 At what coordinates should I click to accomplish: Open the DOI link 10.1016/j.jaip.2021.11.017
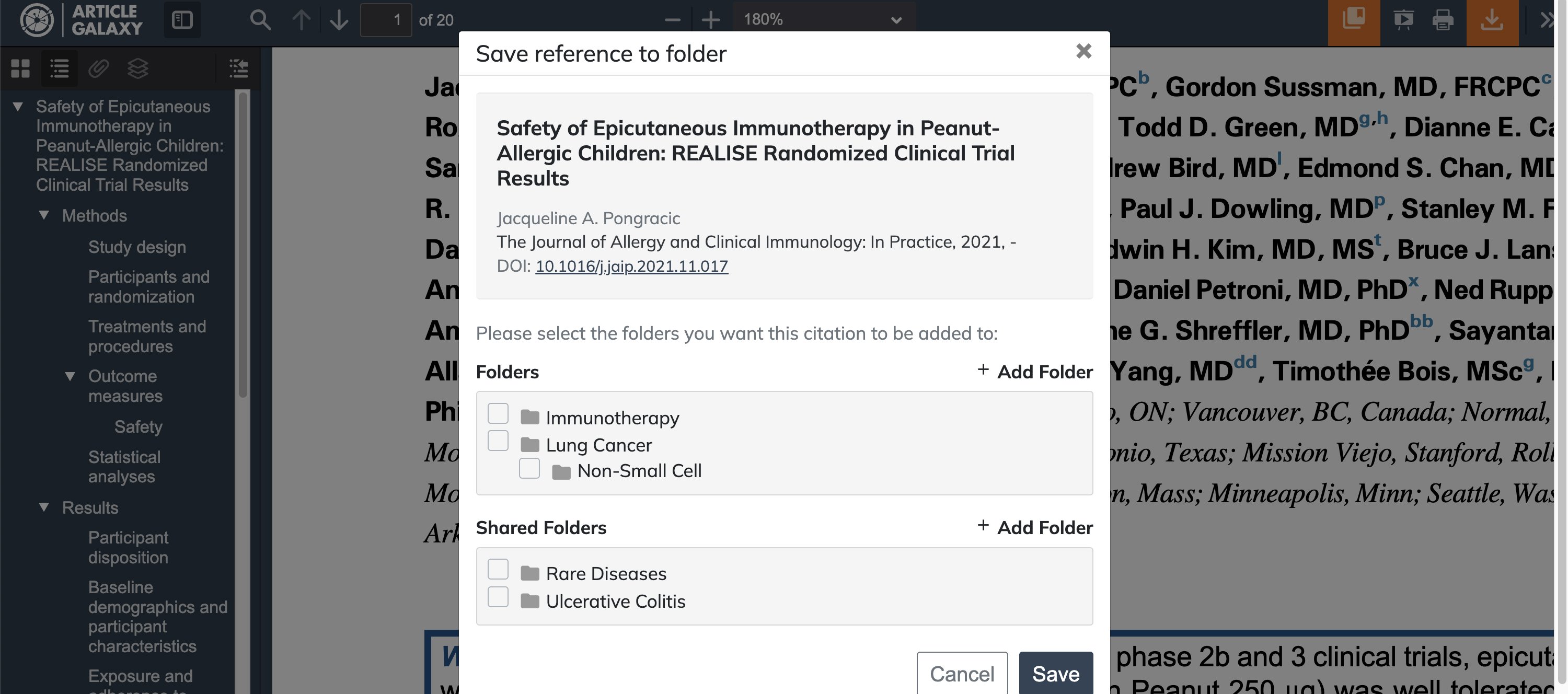click(x=632, y=266)
